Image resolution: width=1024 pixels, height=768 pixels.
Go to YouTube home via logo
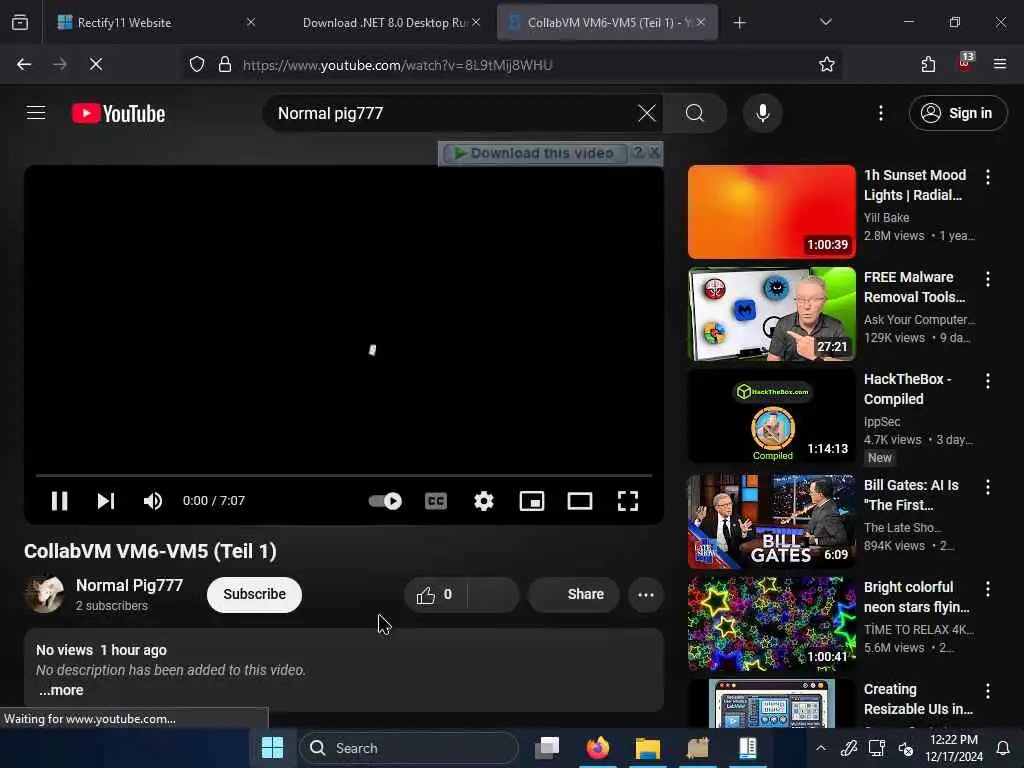118,114
